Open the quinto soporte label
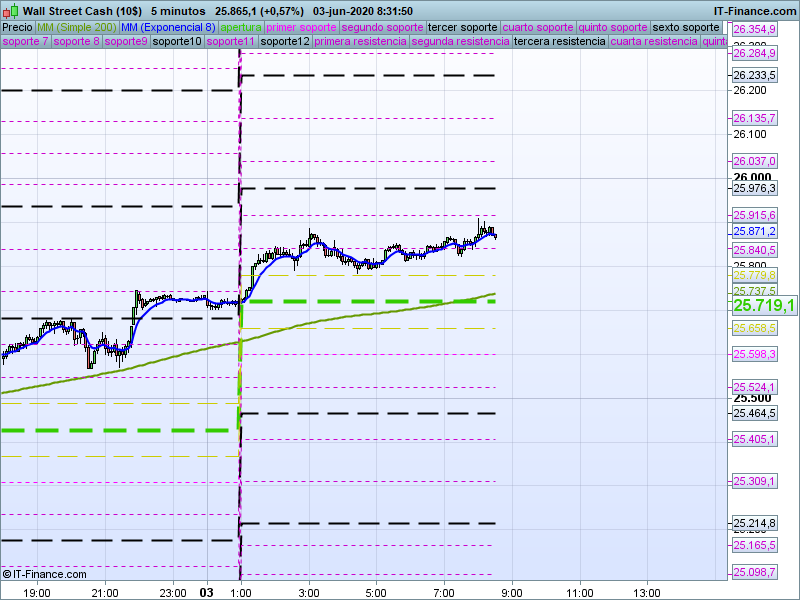 tap(613, 27)
